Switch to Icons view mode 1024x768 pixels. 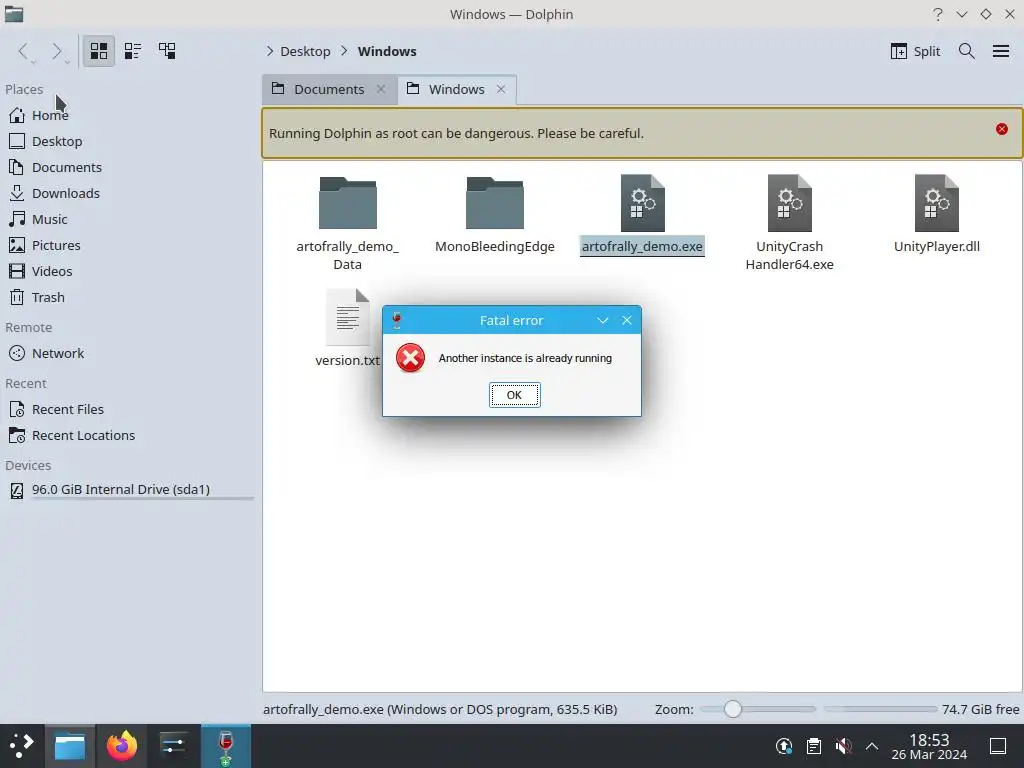tap(99, 51)
